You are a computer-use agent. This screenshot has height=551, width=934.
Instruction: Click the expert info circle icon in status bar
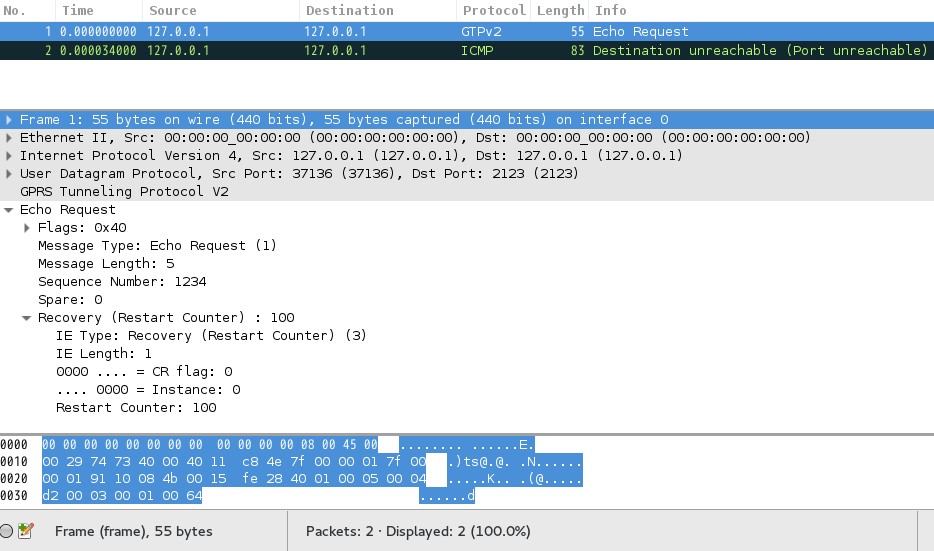coord(6,531)
